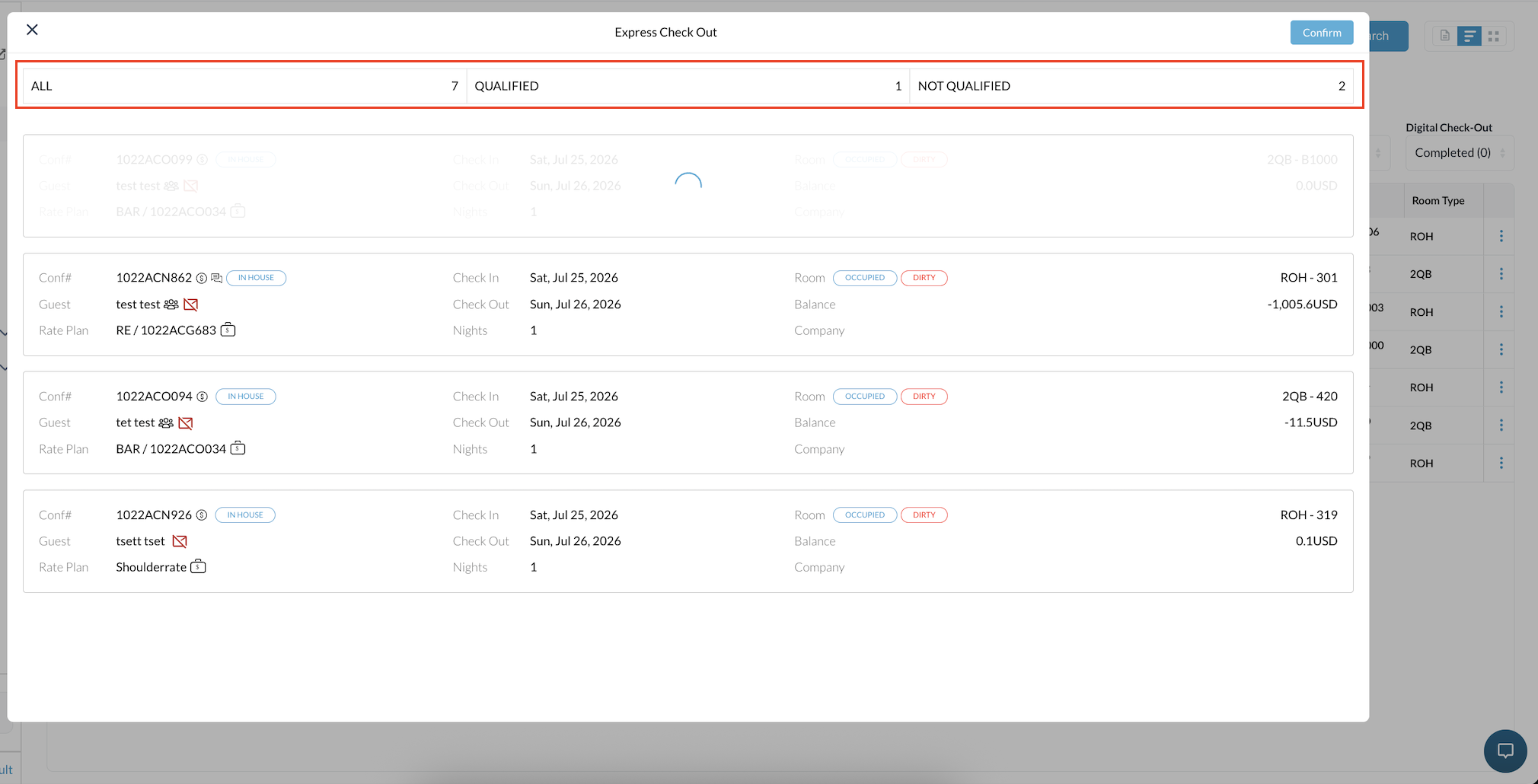This screenshot has width=1538, height=784.
Task: Confirm the express check out
Action: coord(1322,33)
